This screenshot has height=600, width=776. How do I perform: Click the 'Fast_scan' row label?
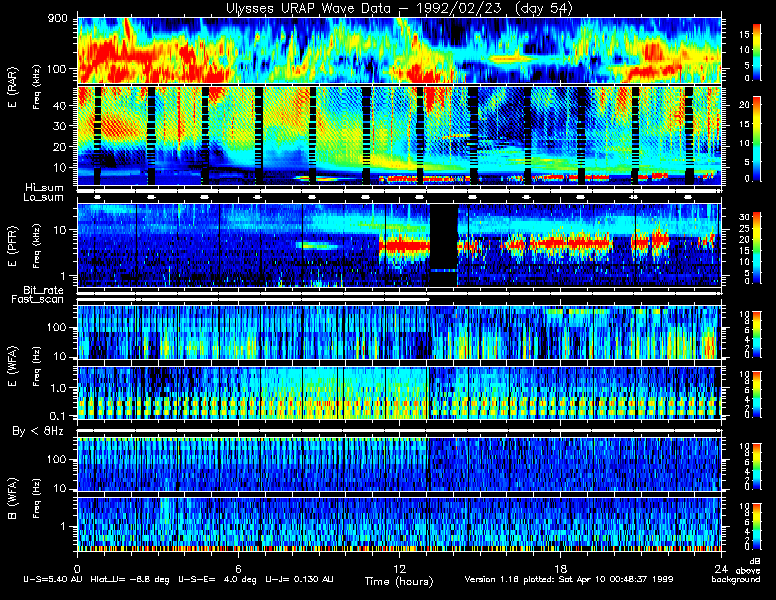point(38,300)
